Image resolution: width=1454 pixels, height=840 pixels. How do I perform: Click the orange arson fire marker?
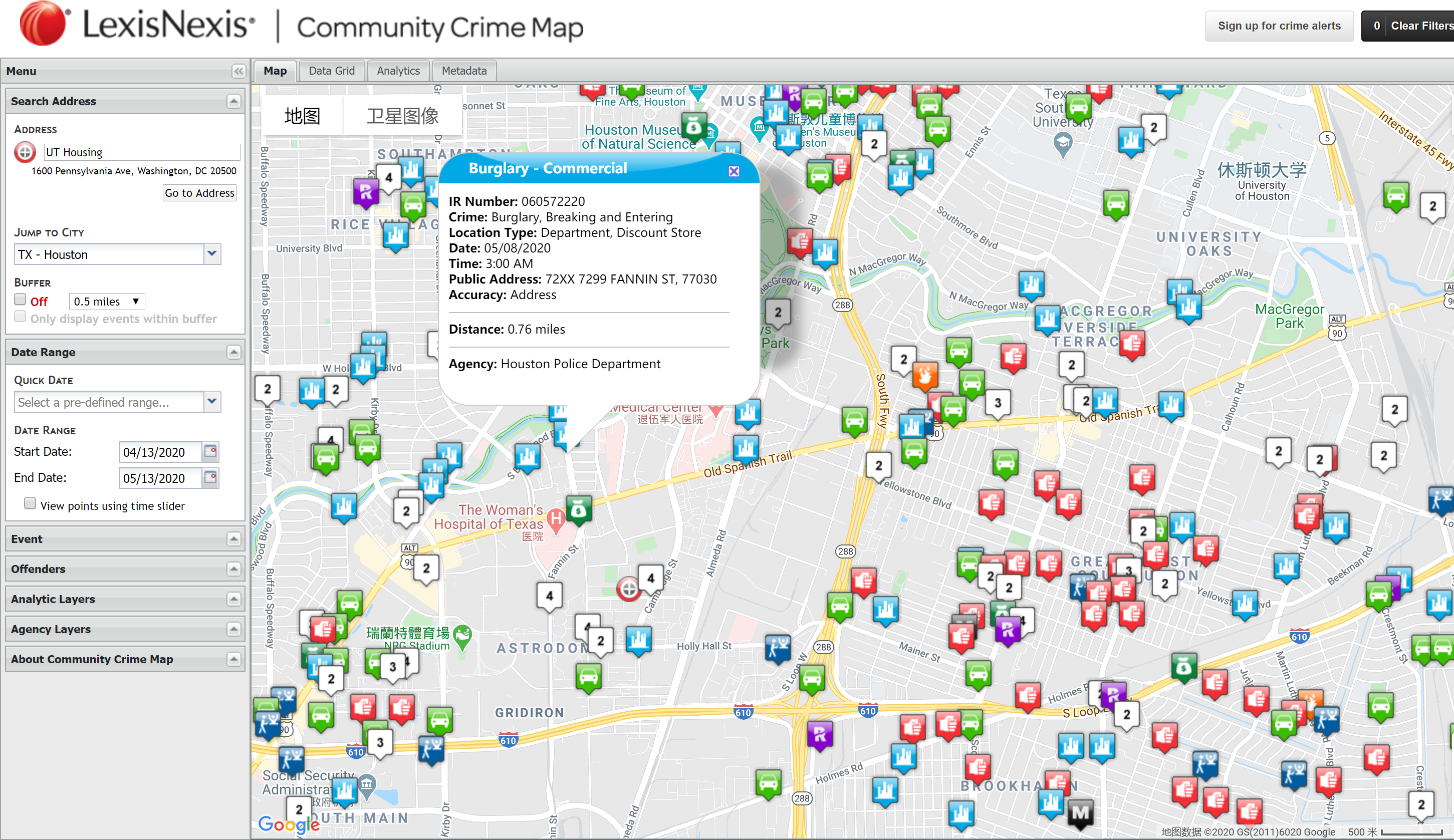coord(925,376)
